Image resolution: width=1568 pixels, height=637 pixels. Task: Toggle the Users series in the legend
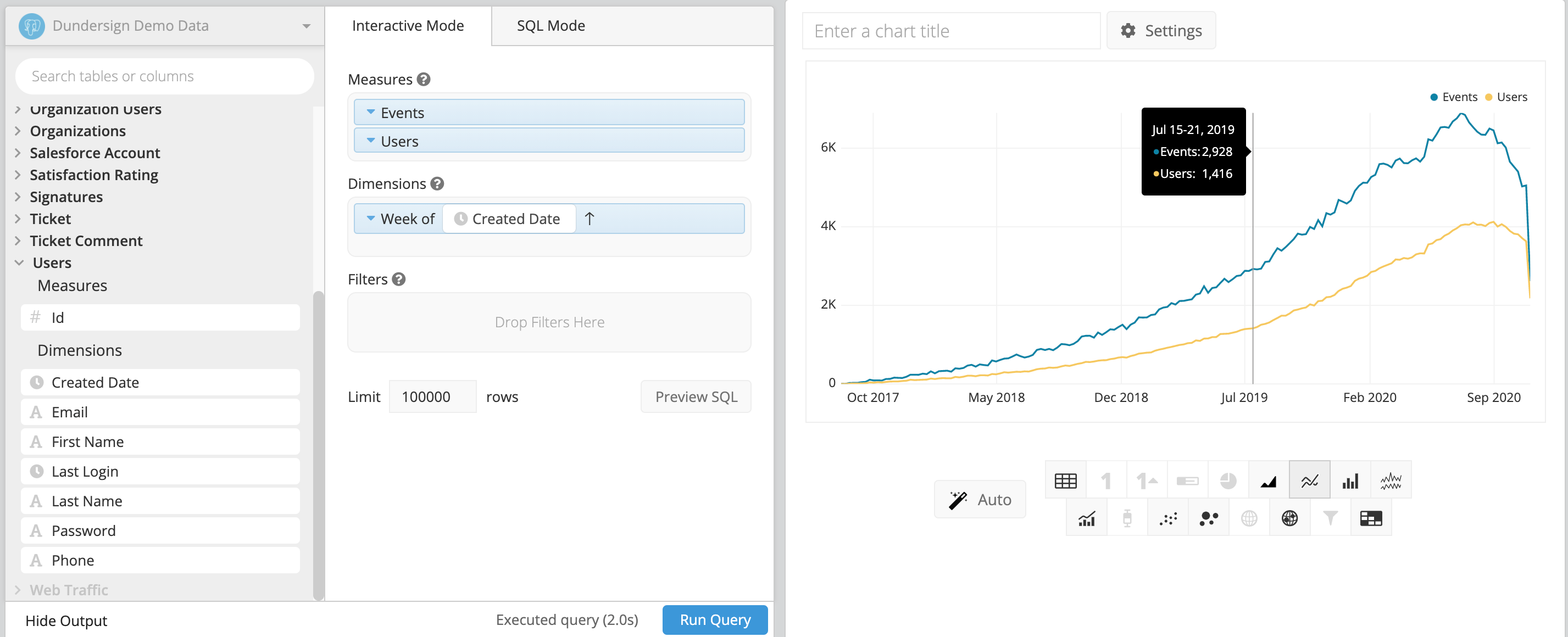(x=1506, y=97)
